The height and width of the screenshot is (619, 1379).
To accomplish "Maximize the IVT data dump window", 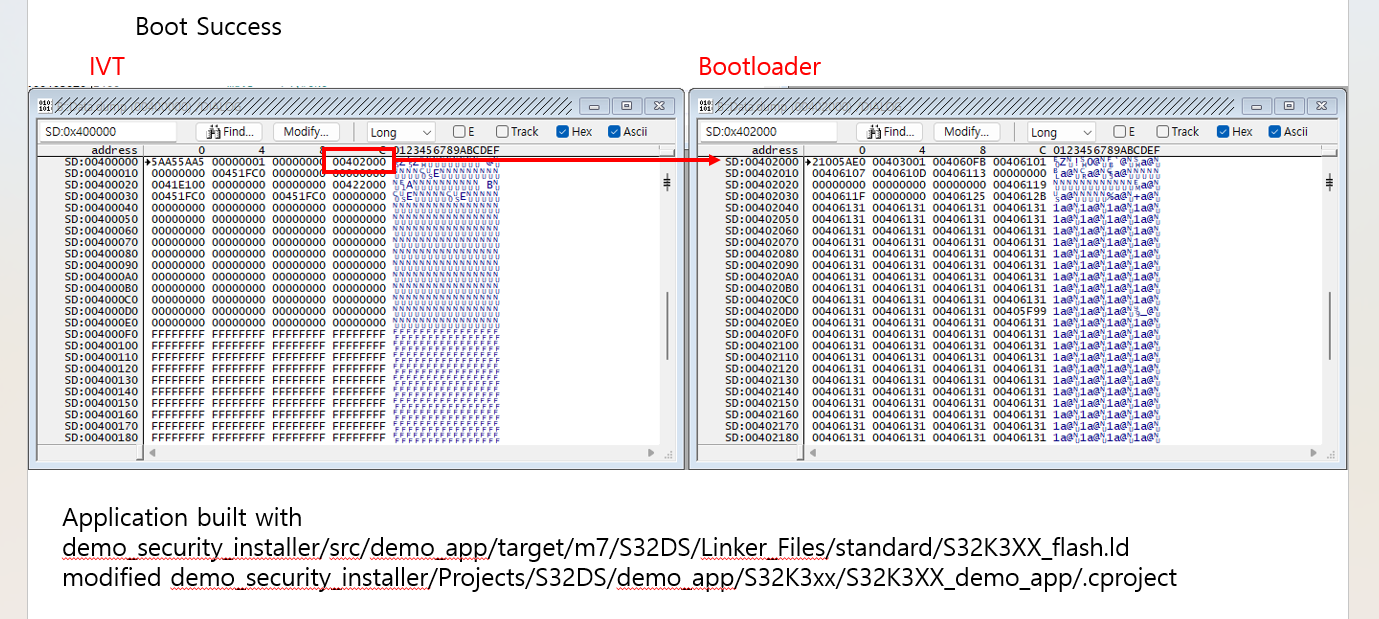I will 627,106.
